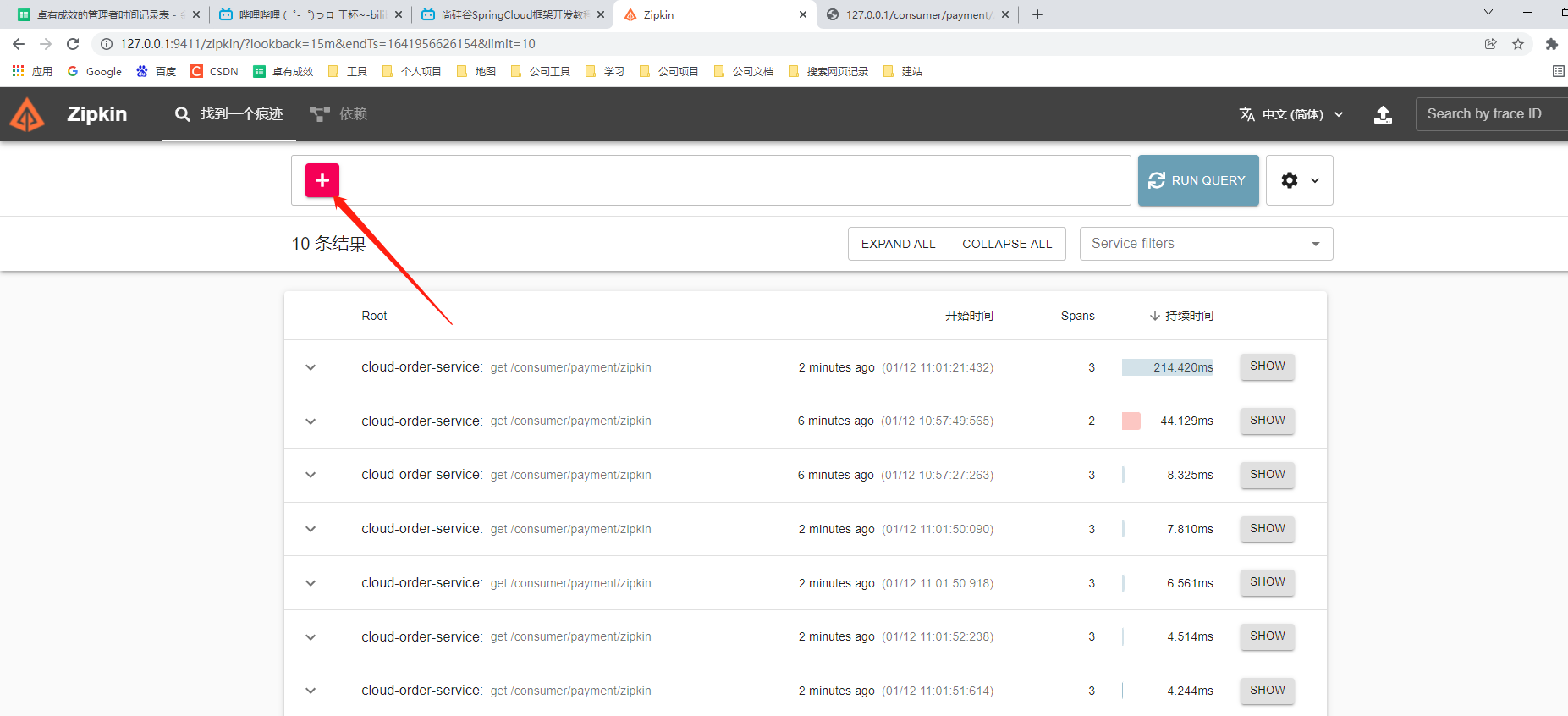
Task: Expand the 6.561ms trace row
Action: pyautogui.click(x=311, y=583)
